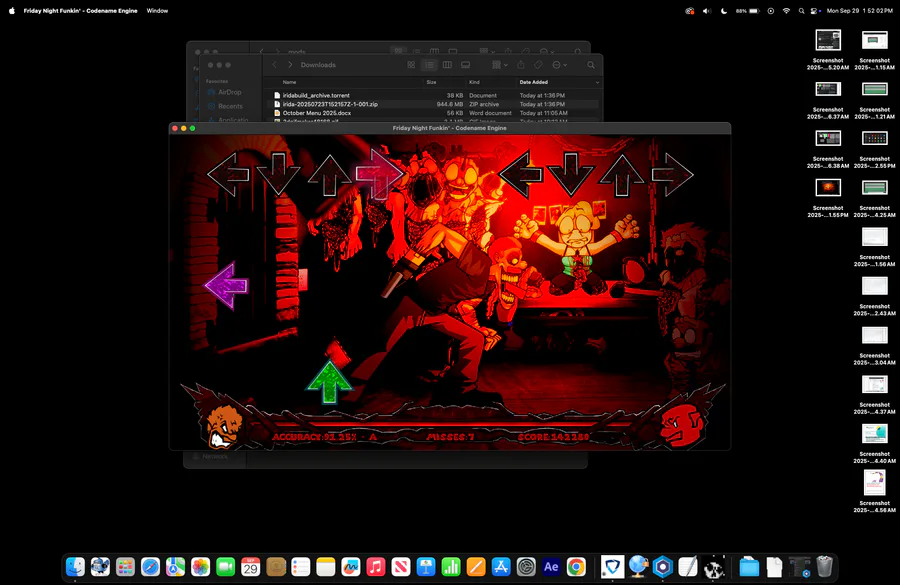The width and height of the screenshot is (900, 585).
Task: Switch Downloads window to gallery view
Action: point(465,65)
